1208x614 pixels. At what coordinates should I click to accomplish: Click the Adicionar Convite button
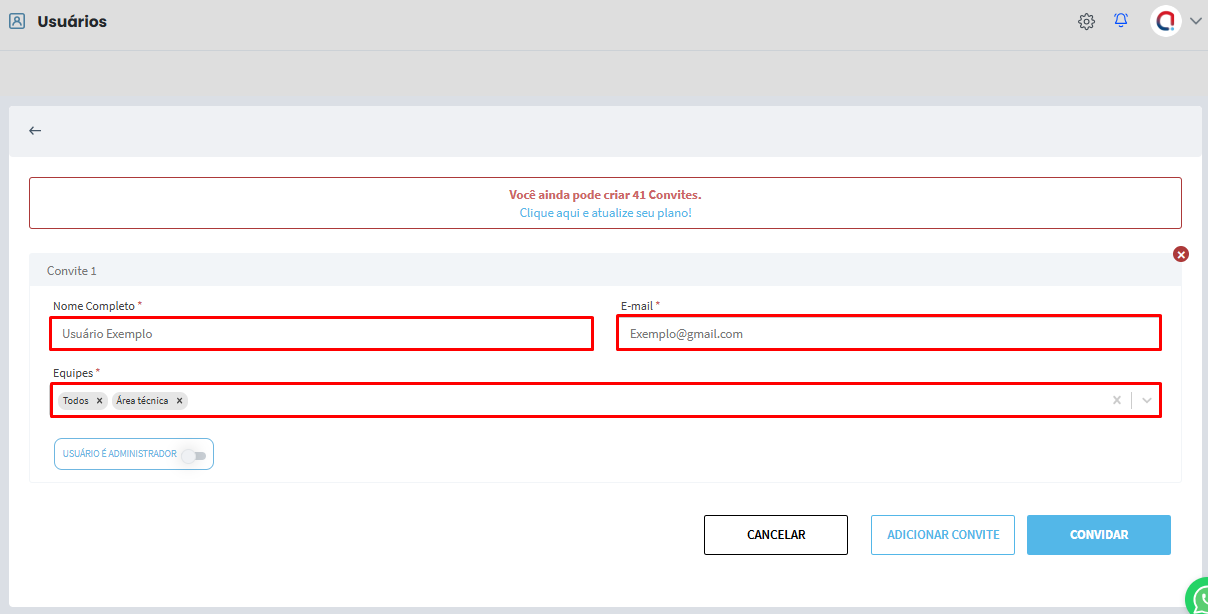tap(943, 535)
